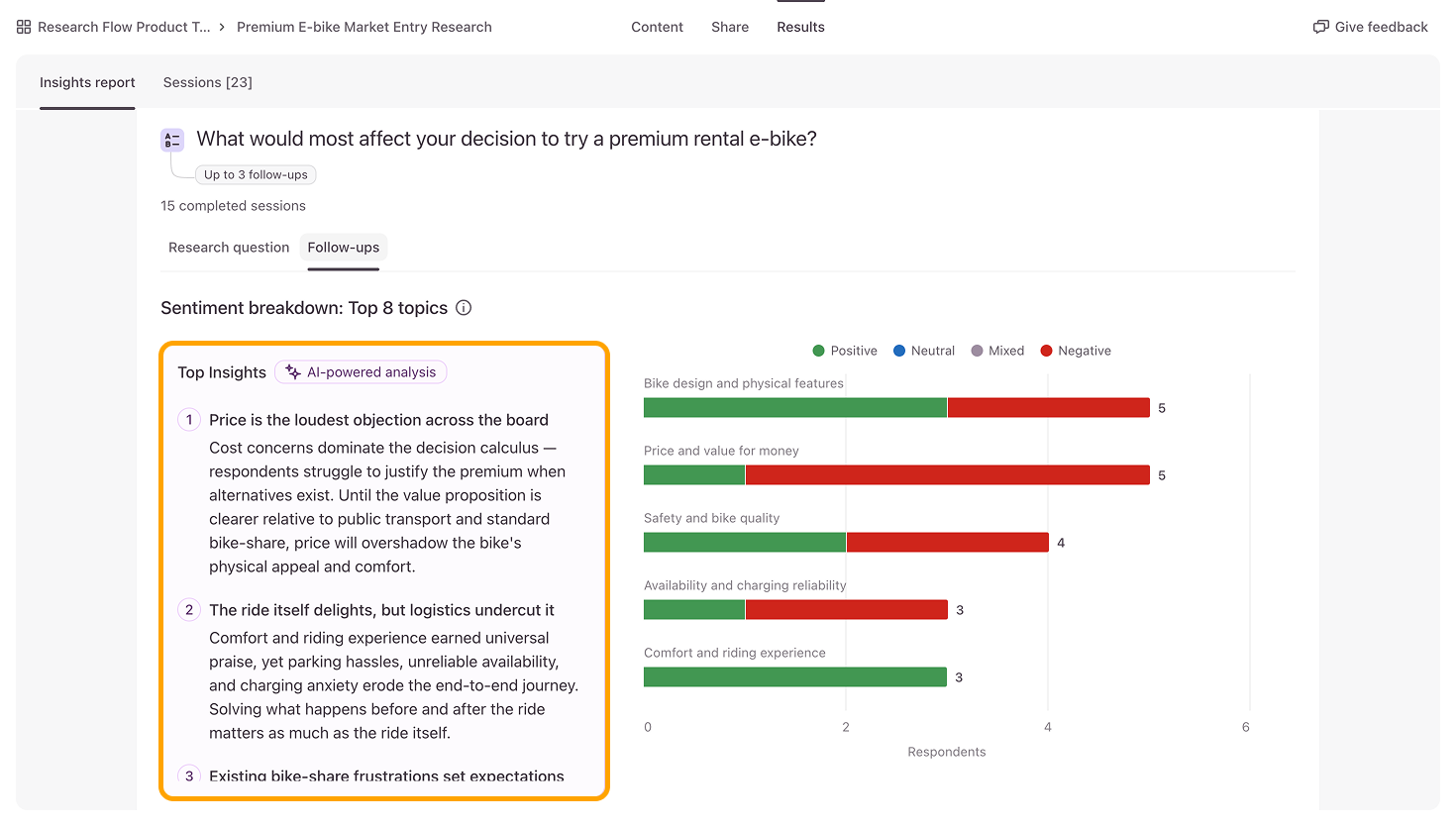Click the insight number 1 circle

189,420
